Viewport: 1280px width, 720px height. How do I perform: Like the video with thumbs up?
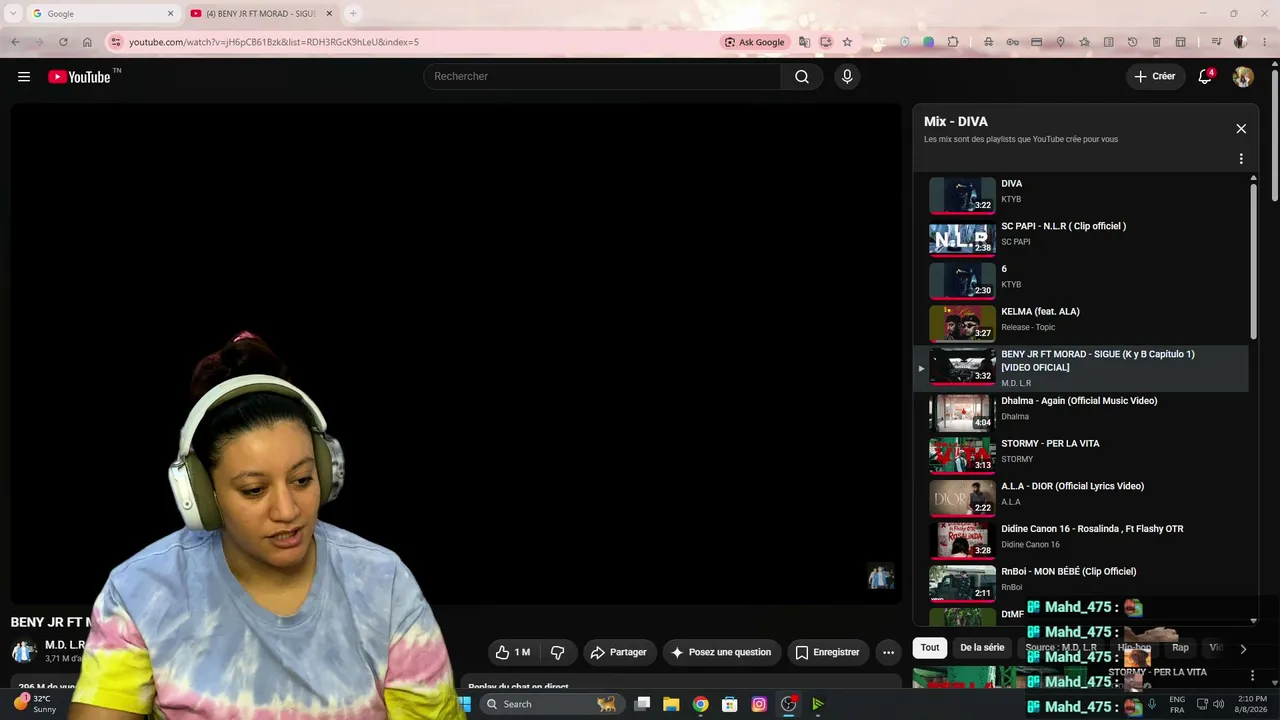coord(513,652)
